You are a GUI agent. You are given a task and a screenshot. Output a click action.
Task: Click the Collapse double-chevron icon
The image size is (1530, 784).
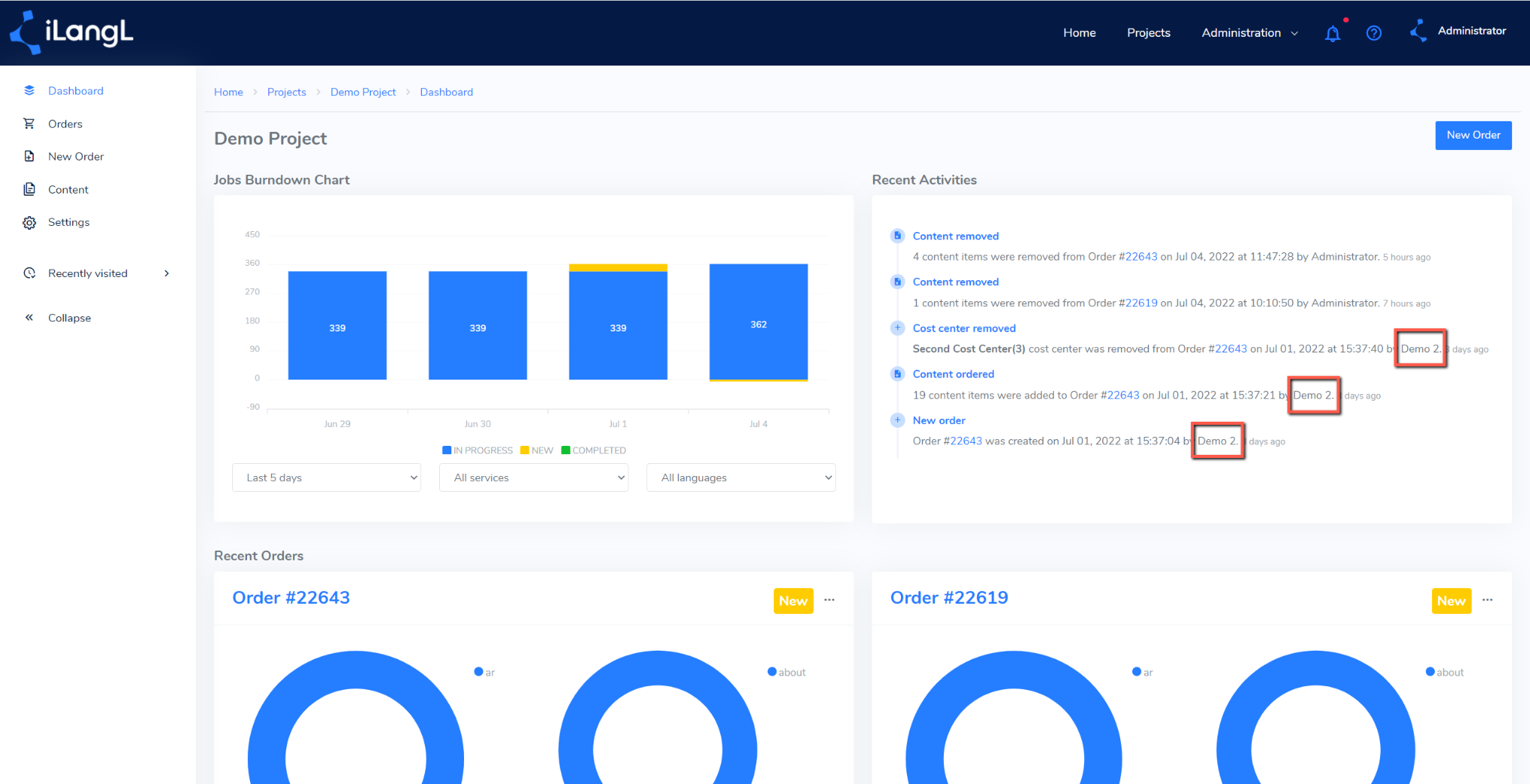point(29,318)
